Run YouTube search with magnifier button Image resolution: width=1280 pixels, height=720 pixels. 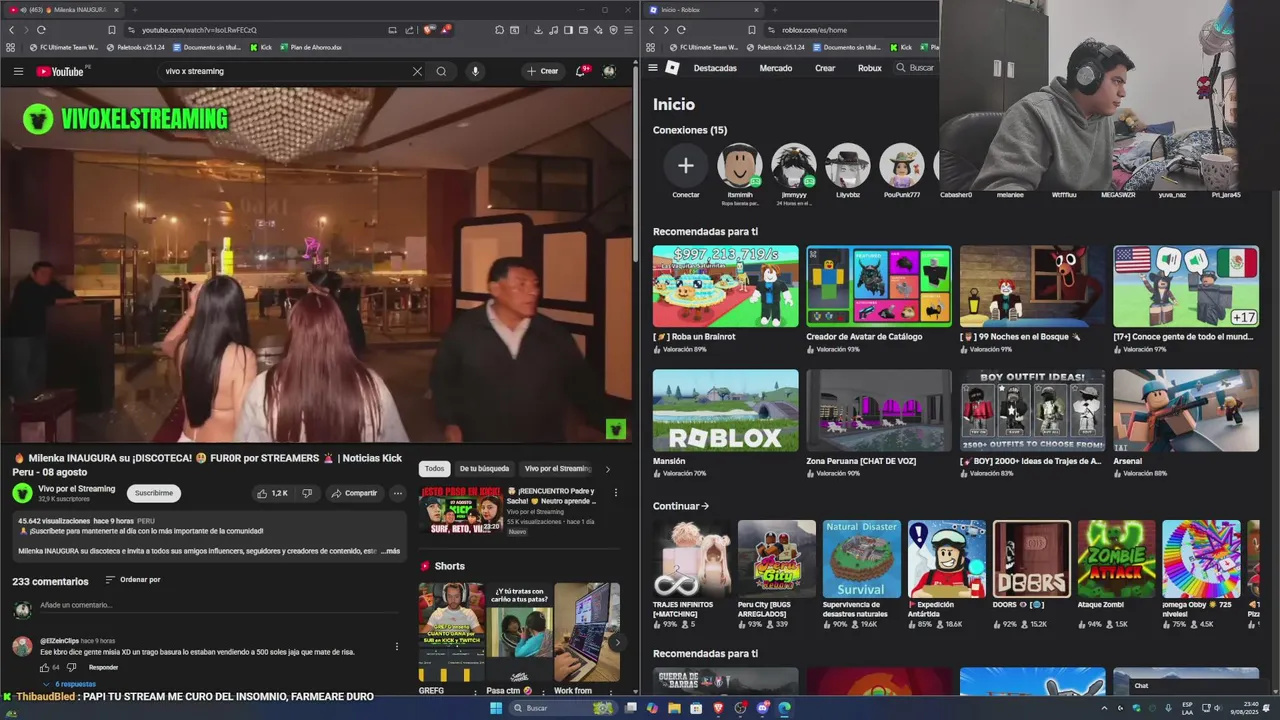tap(441, 71)
